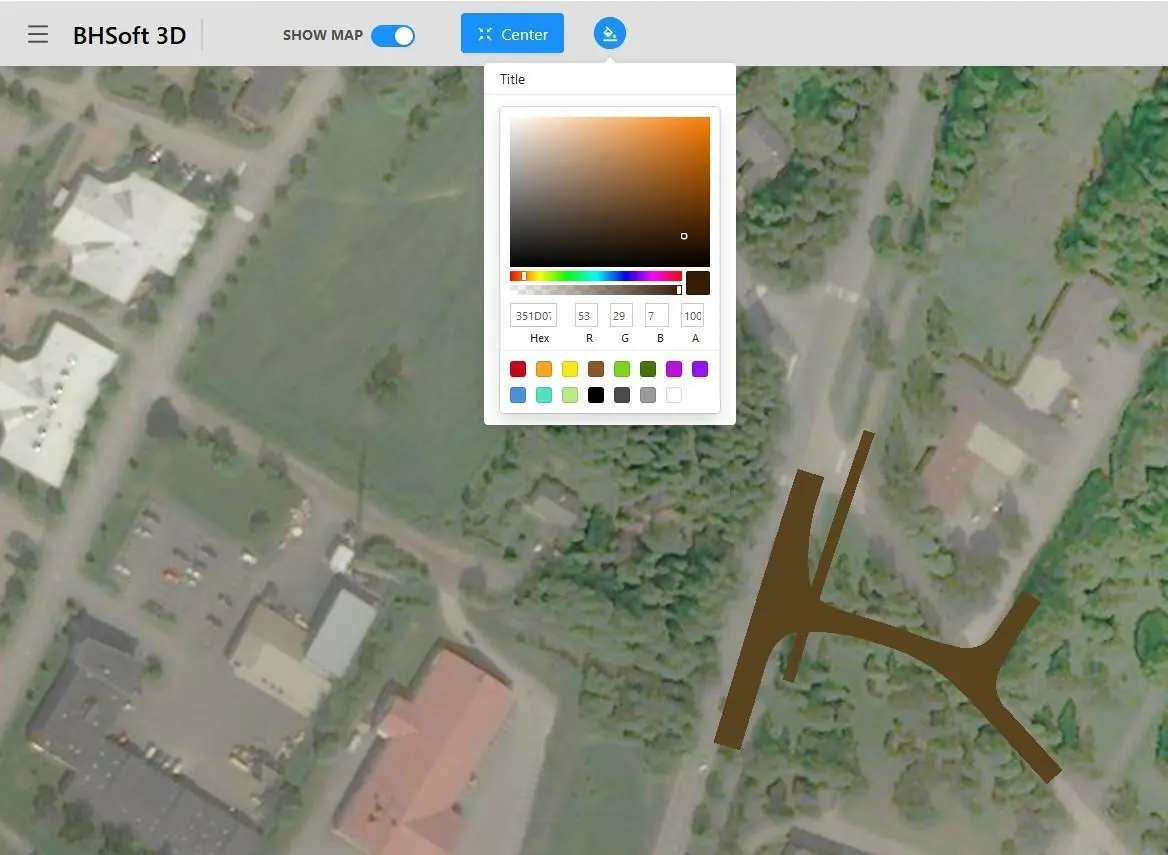The height and width of the screenshot is (855, 1168).
Task: Click the saturation gradient picker area
Action: click(x=610, y=191)
